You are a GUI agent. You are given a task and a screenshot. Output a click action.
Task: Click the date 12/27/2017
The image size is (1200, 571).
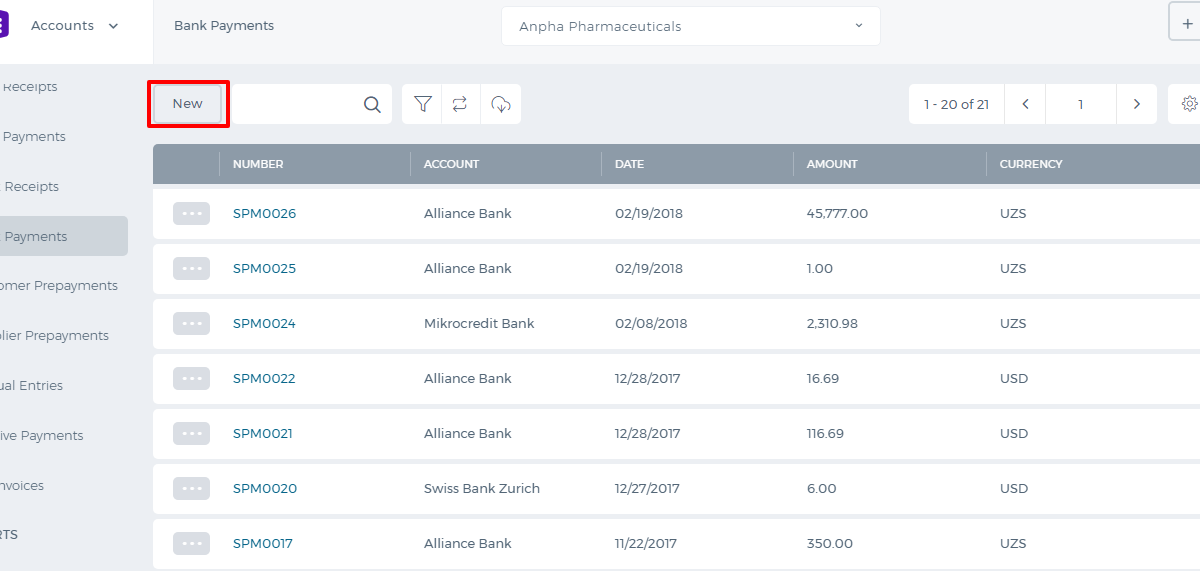[x=647, y=488]
